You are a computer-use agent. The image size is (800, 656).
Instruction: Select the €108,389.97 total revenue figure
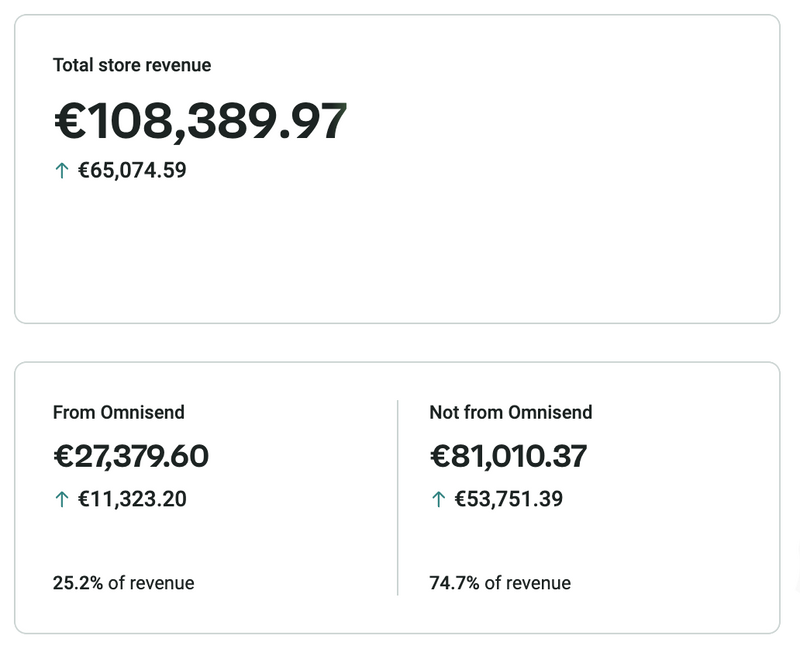click(200, 122)
